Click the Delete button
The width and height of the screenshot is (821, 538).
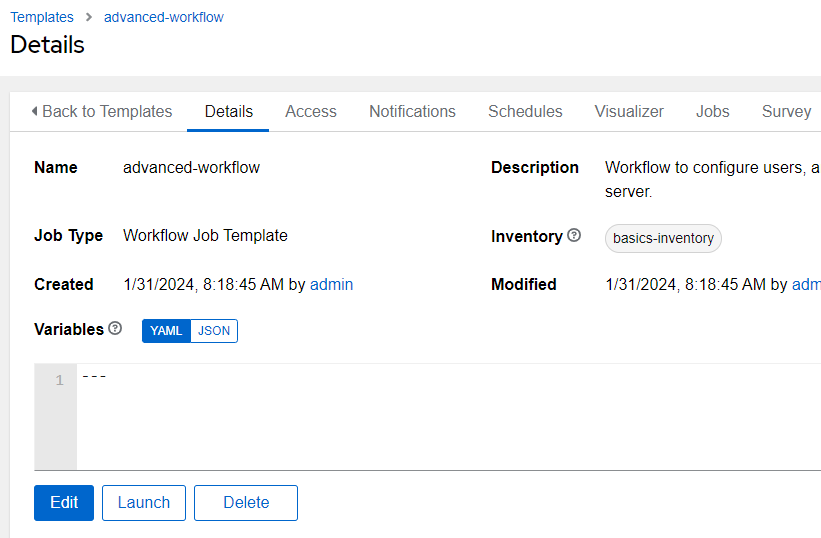(x=246, y=502)
